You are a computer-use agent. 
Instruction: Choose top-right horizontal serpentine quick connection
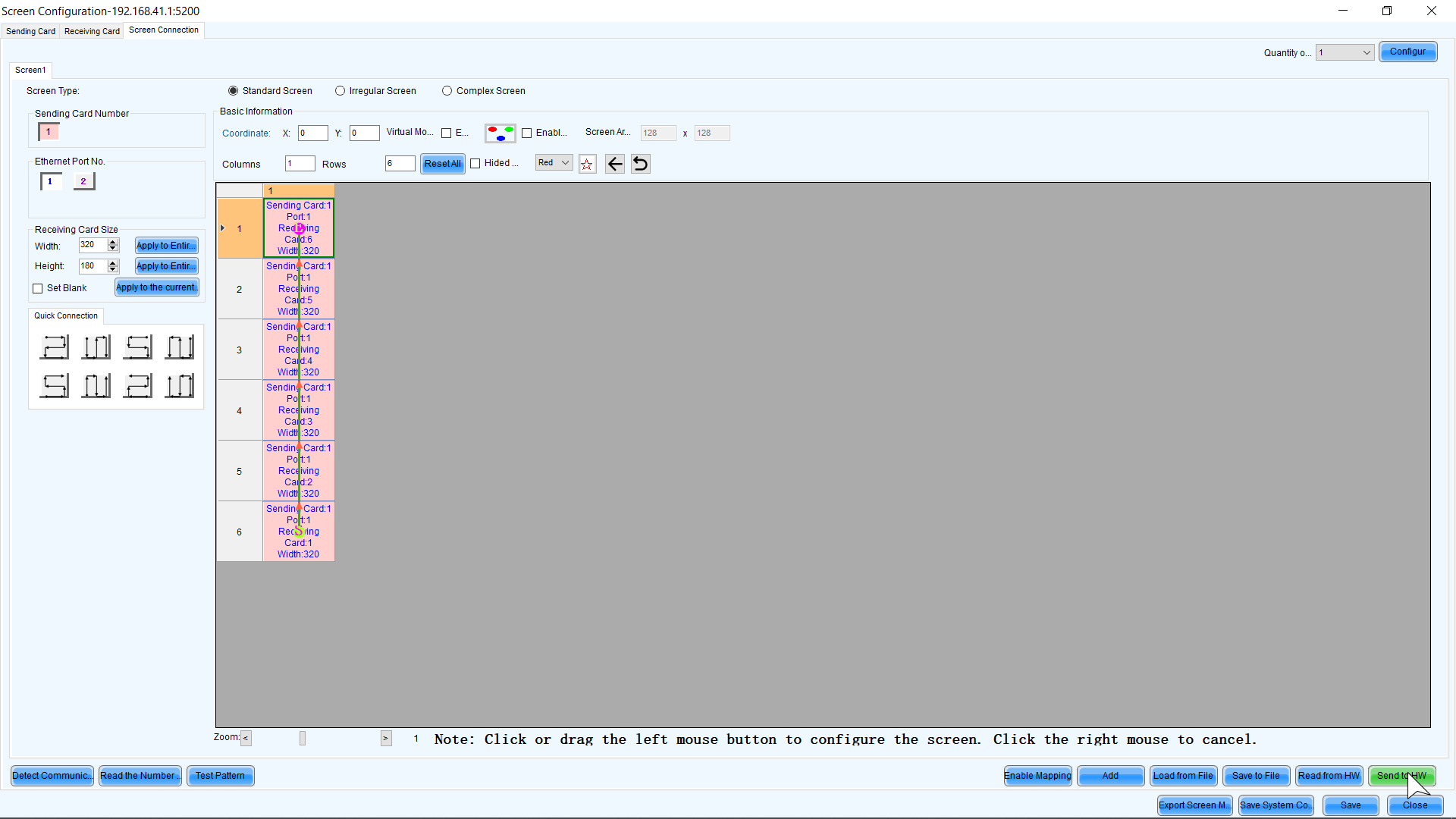[138, 347]
